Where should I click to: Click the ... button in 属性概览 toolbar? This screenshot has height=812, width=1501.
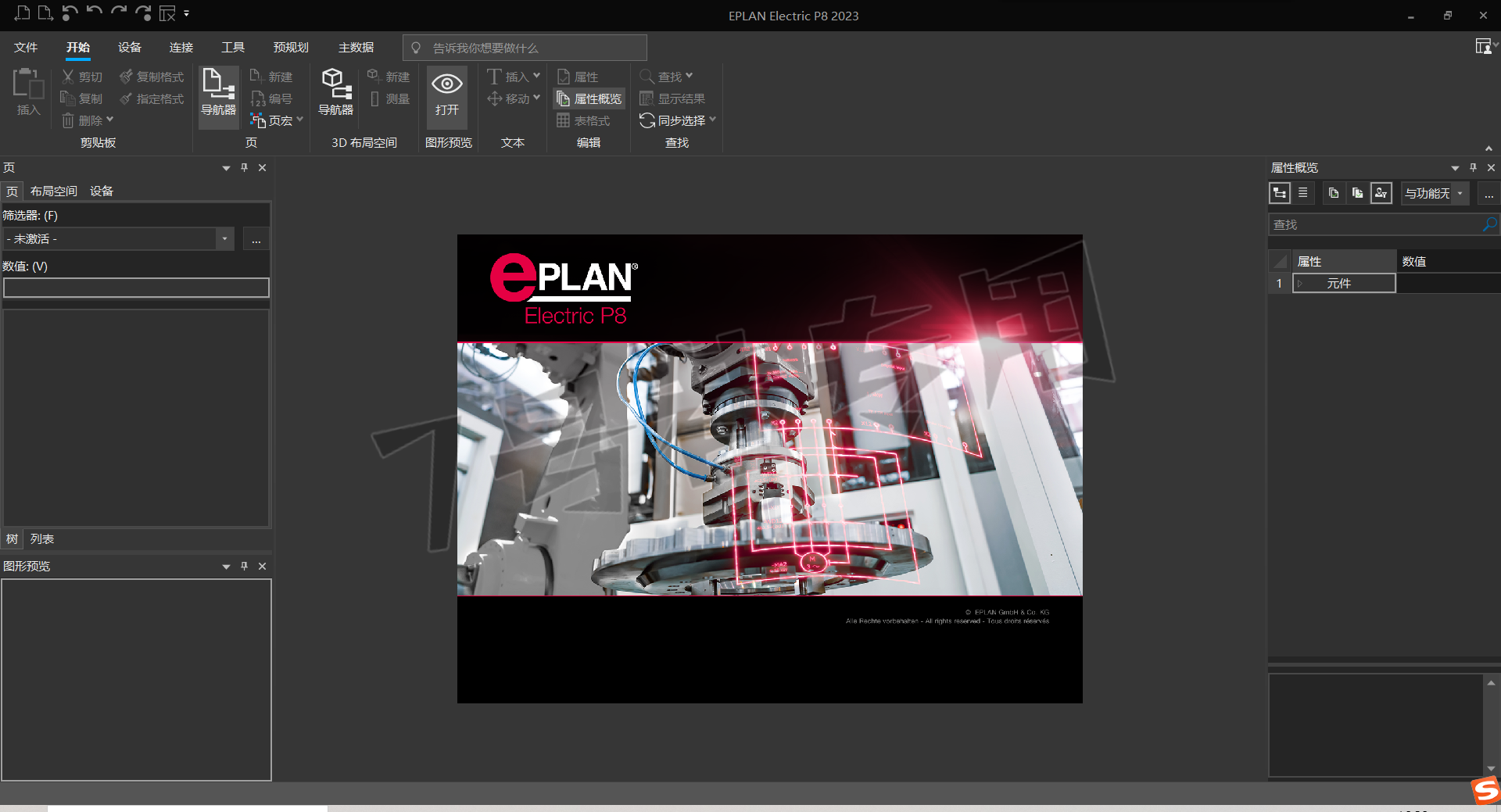pos(1489,193)
